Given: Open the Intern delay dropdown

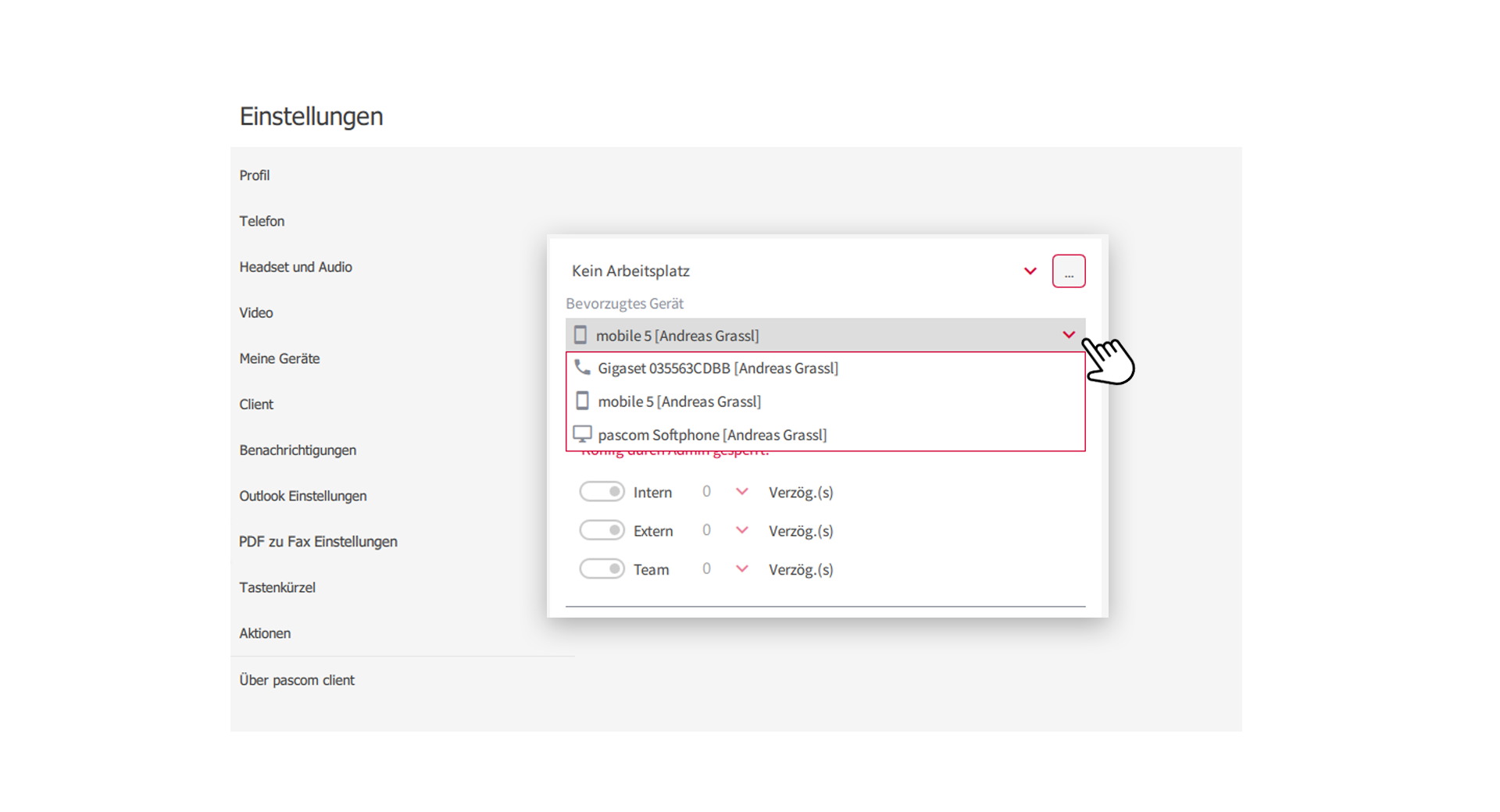Looking at the screenshot, I should [742, 491].
